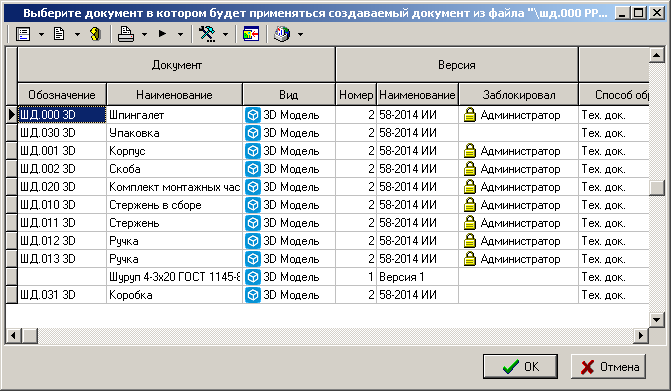Viewport: 671px width, 391px height.
Task: Click the horizontal scrollbar right arrow
Action: (641, 336)
